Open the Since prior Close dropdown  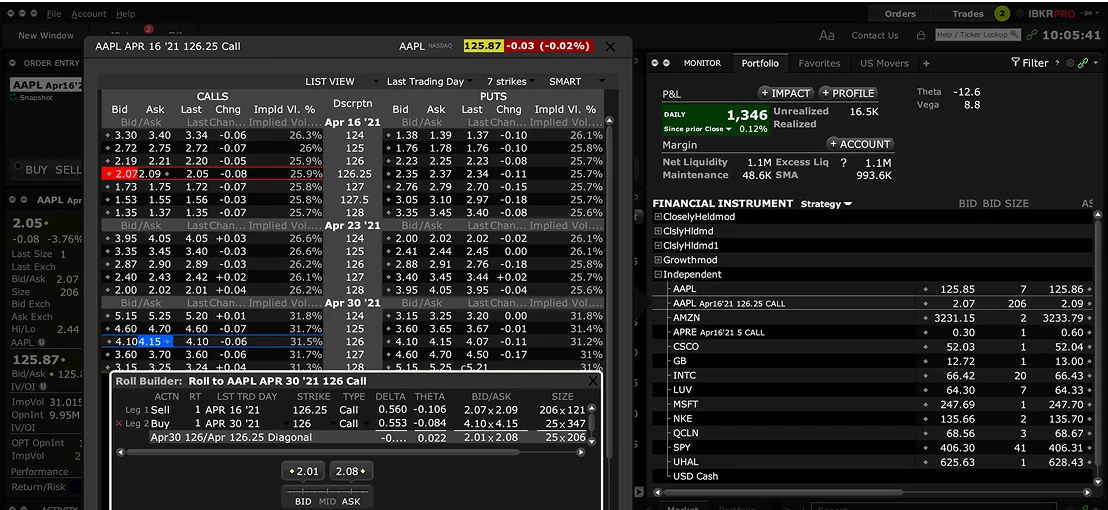[x=698, y=129]
